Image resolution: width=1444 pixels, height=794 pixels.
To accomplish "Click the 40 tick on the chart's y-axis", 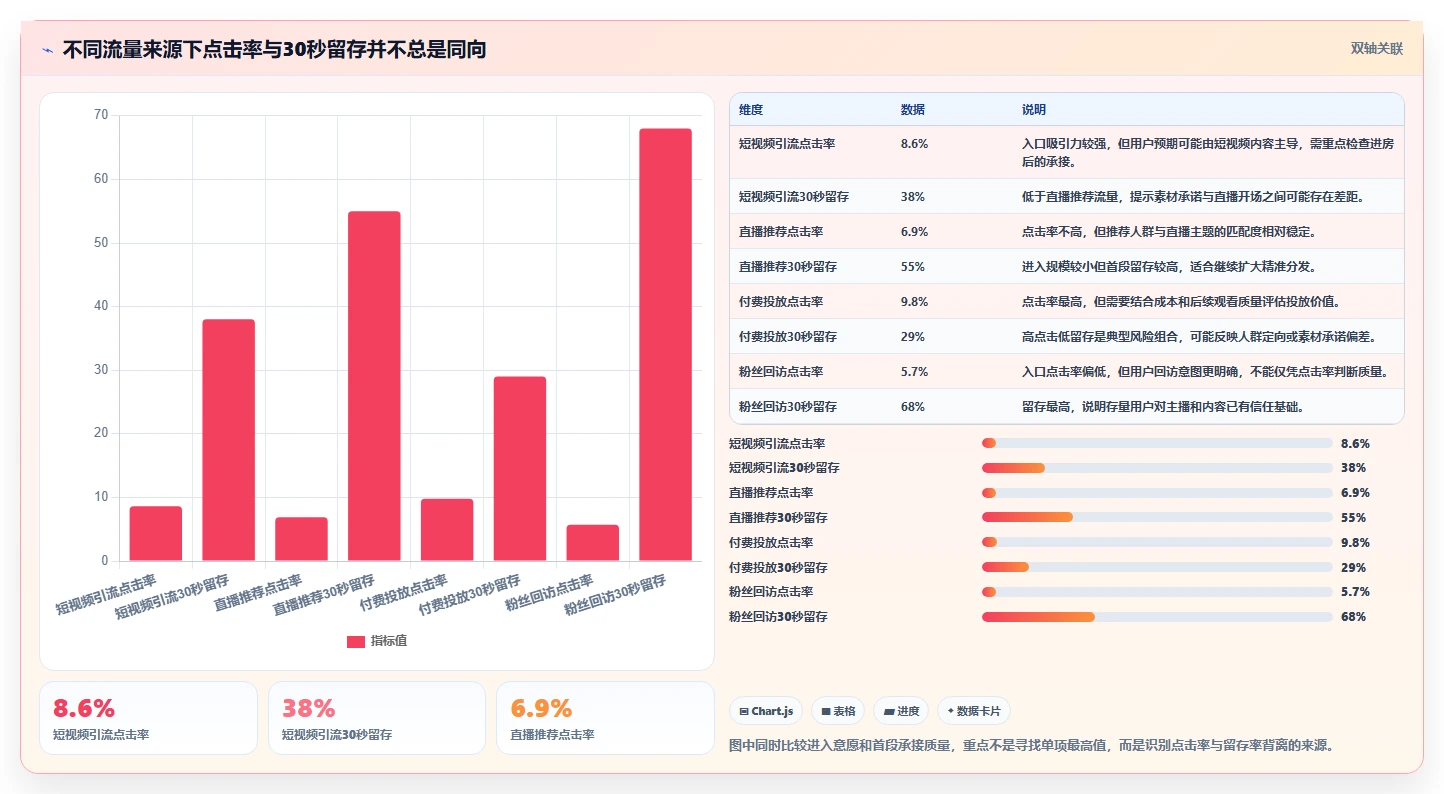I will (x=101, y=306).
